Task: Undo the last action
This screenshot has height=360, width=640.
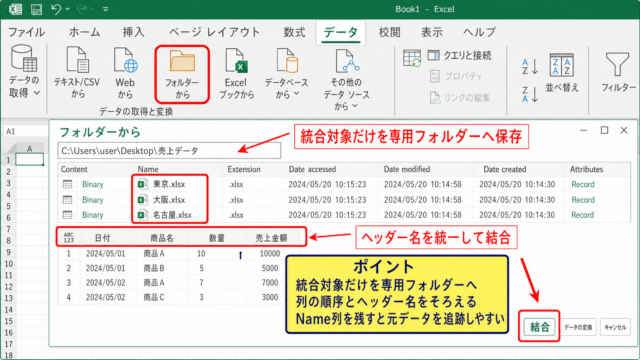Action: [56, 9]
